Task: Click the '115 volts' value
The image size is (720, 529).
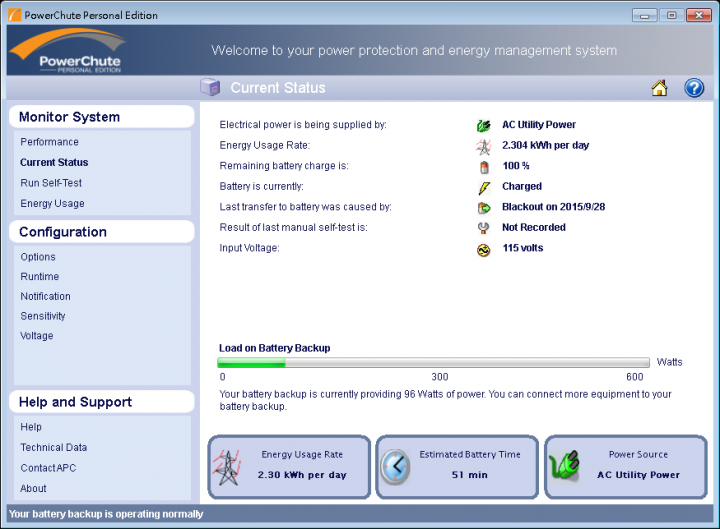Action: (x=523, y=248)
